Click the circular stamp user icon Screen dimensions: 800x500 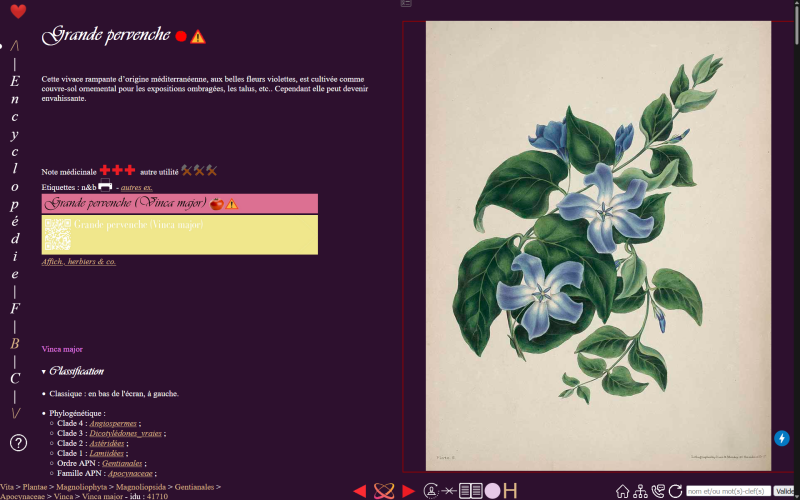431,491
